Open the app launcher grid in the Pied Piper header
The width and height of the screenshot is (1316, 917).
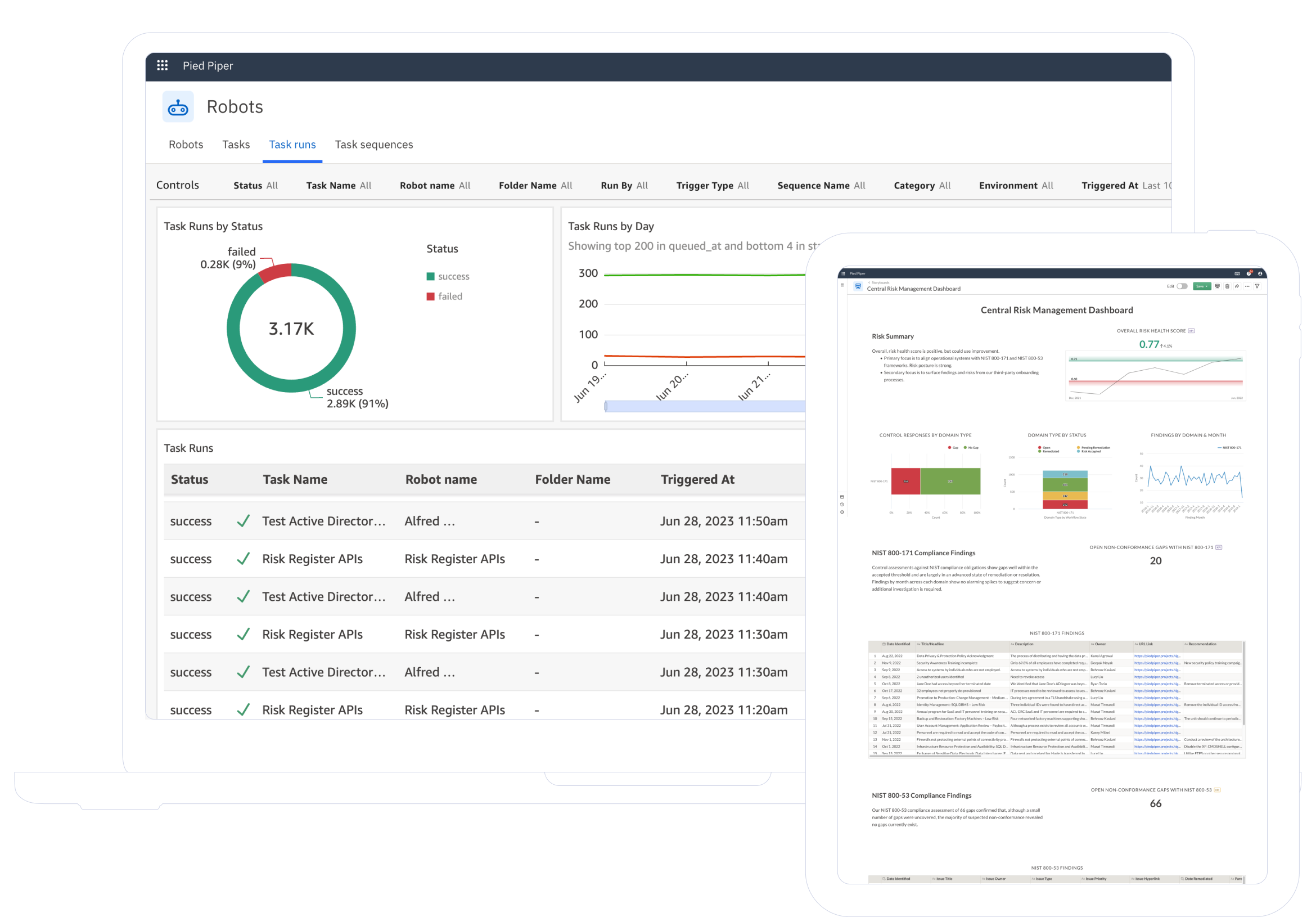coord(162,65)
